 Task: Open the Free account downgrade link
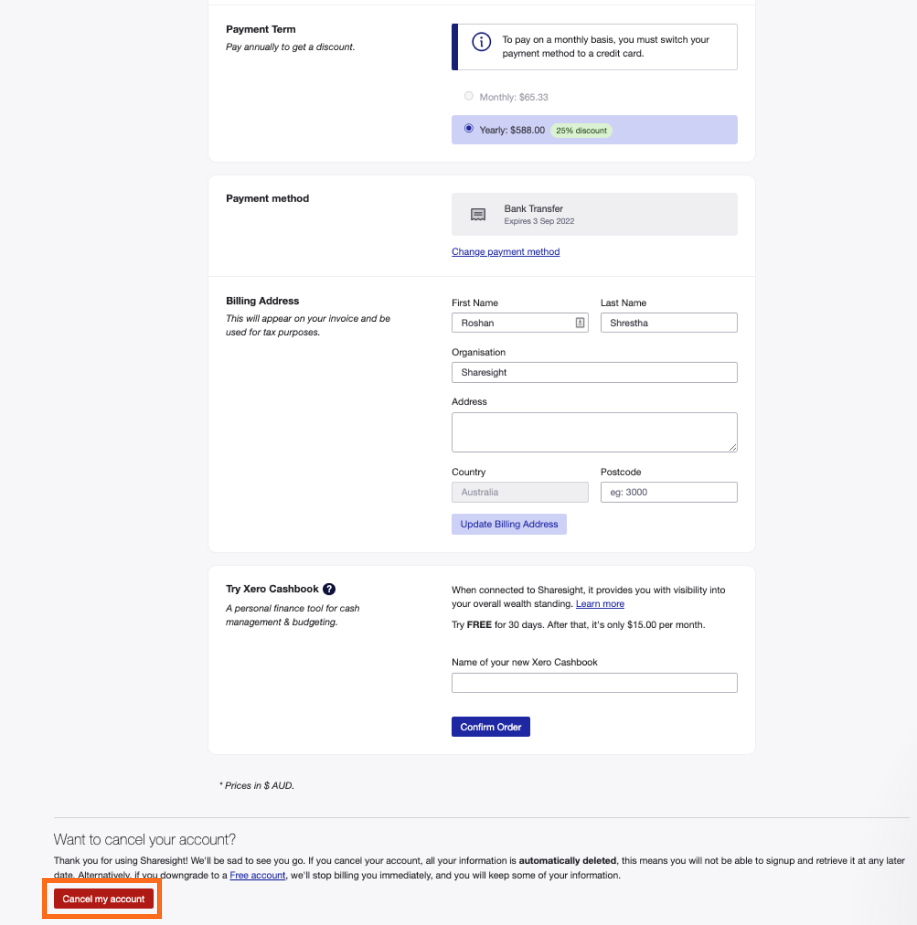257,875
